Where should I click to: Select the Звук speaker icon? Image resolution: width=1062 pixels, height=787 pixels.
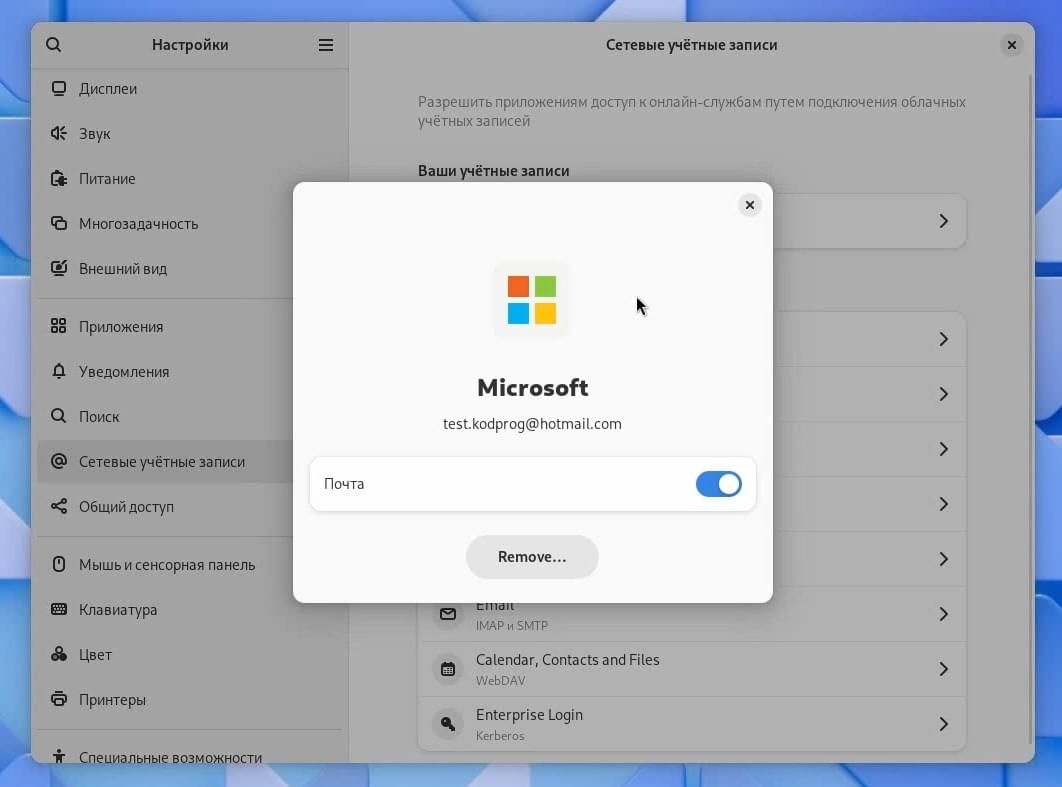pyautogui.click(x=59, y=133)
